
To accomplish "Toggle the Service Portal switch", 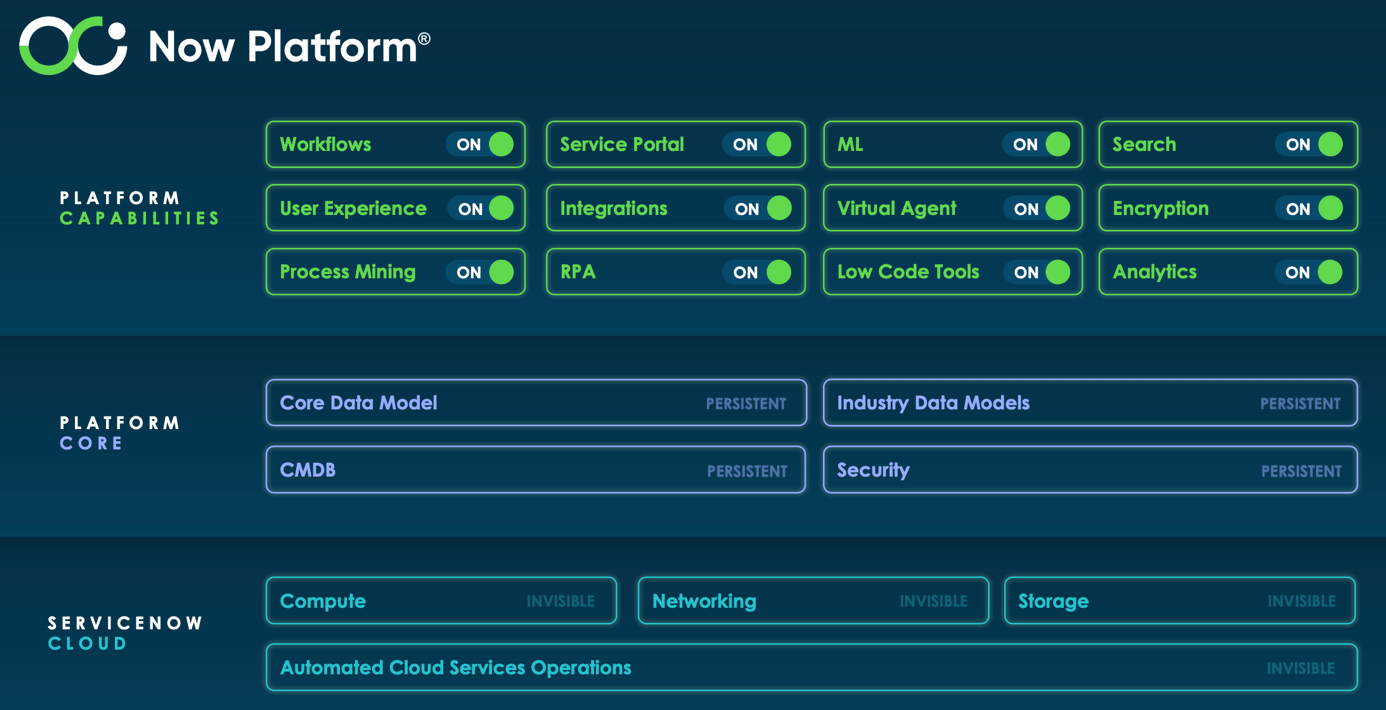I will 762,144.
